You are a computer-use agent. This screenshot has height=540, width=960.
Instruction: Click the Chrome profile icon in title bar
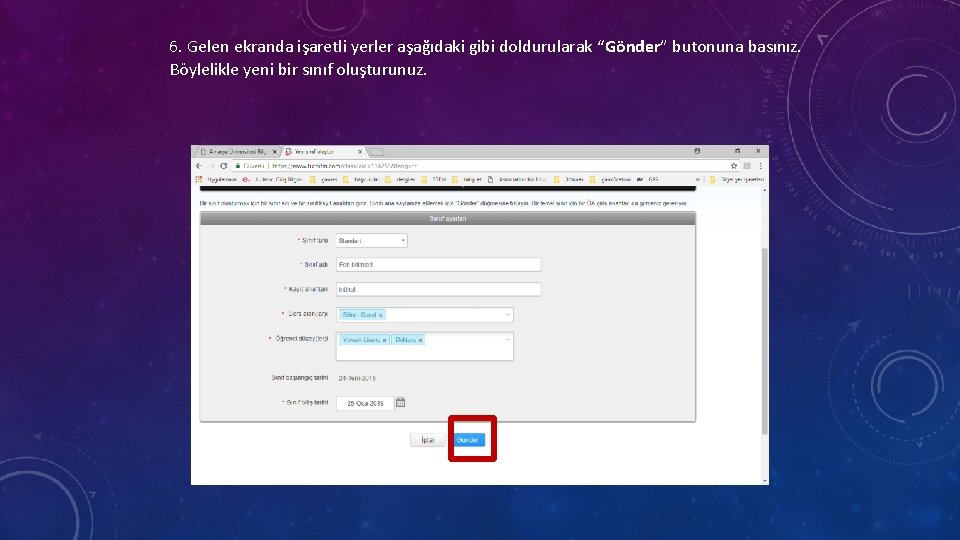(697, 151)
